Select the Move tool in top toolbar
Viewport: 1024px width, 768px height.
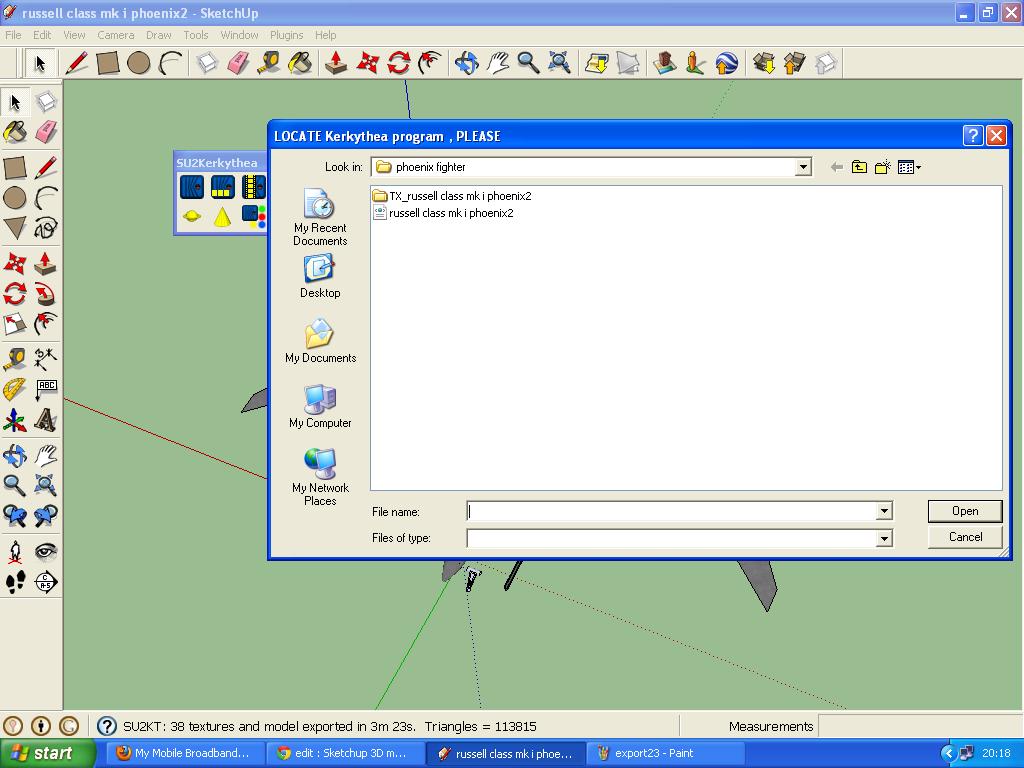coord(368,63)
